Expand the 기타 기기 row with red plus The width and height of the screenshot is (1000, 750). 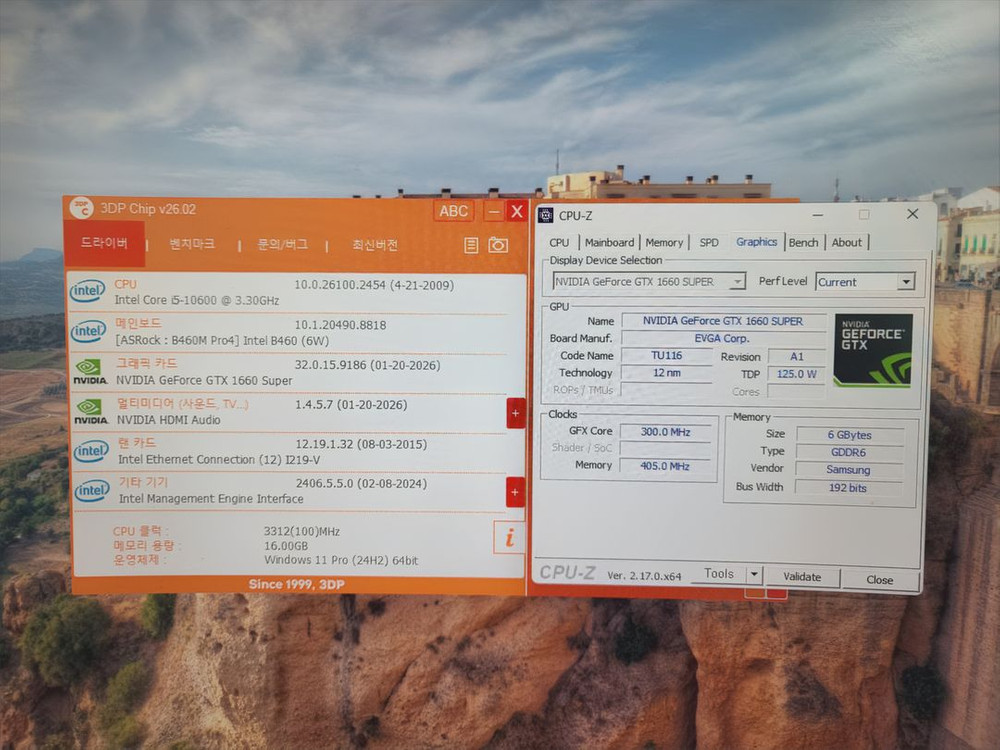(x=515, y=492)
